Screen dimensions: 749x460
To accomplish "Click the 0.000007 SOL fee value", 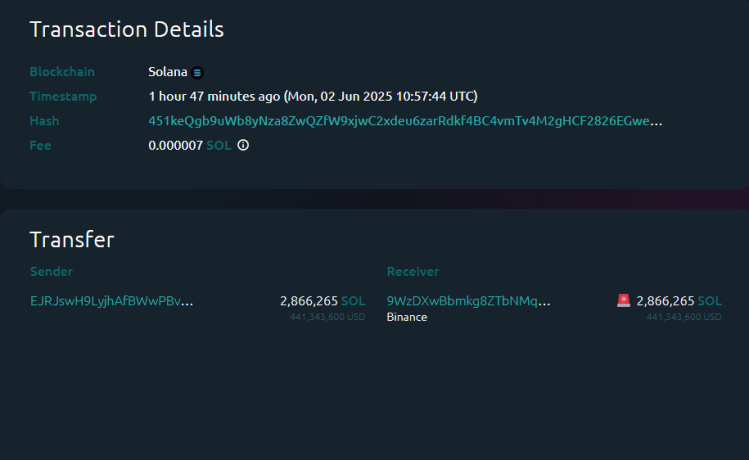I will [x=190, y=145].
